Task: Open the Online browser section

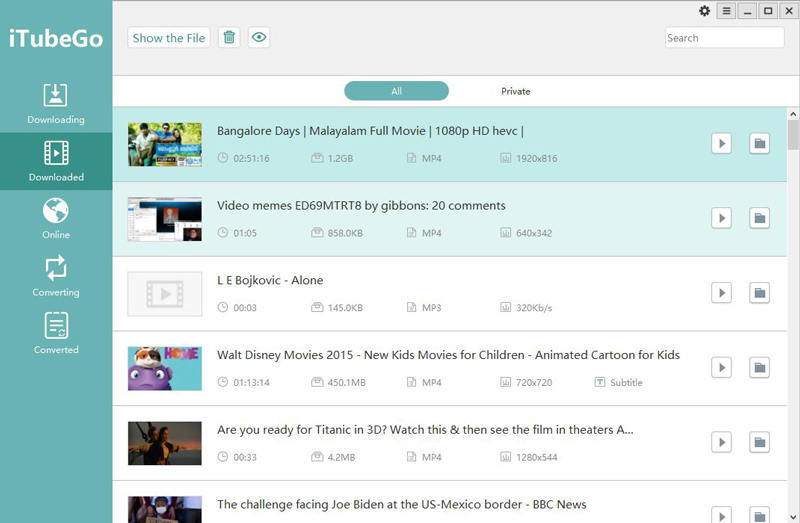Action: 56,218
